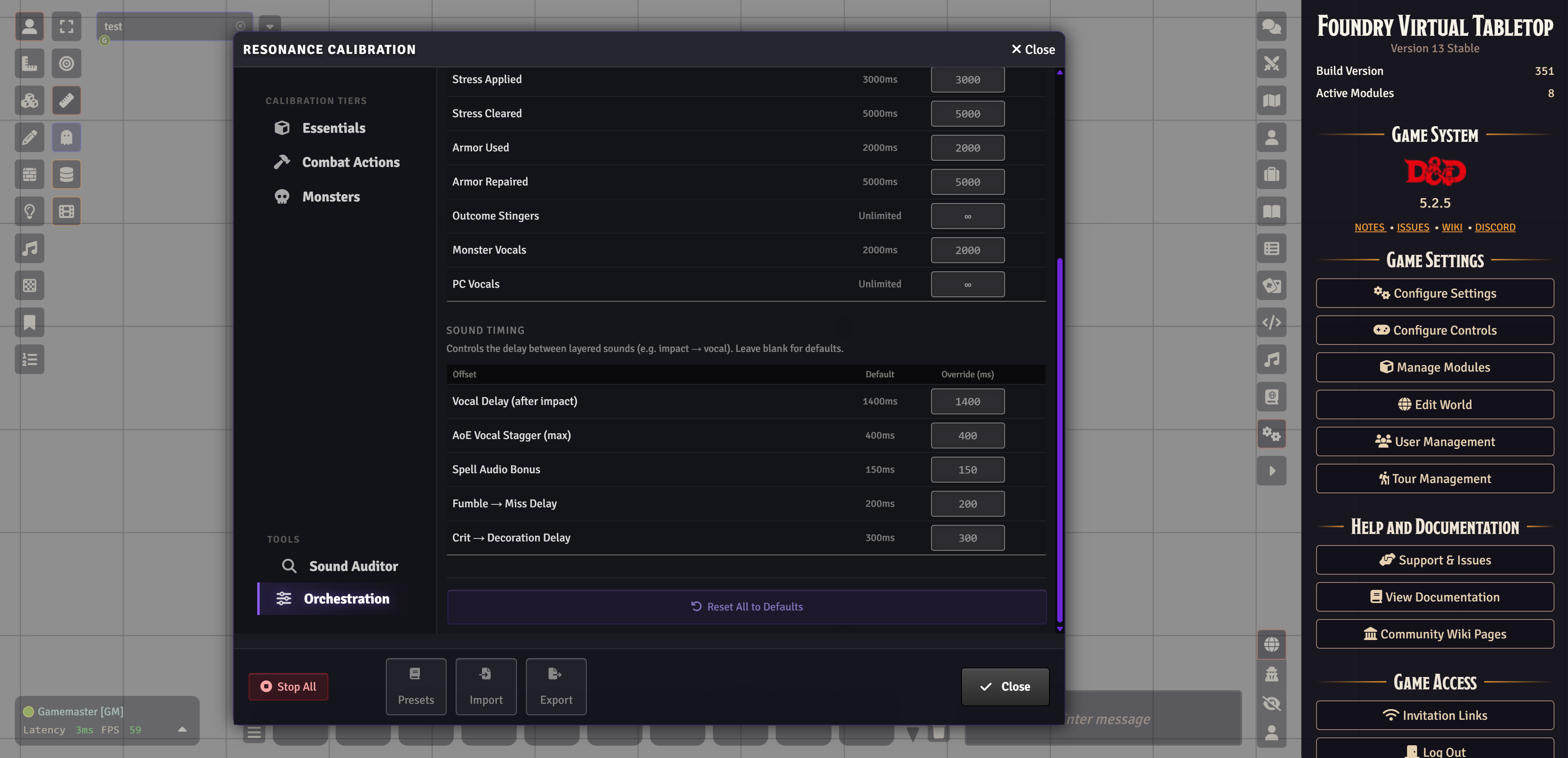1568x758 pixels.
Task: Click the film strip tool
Action: click(x=66, y=212)
